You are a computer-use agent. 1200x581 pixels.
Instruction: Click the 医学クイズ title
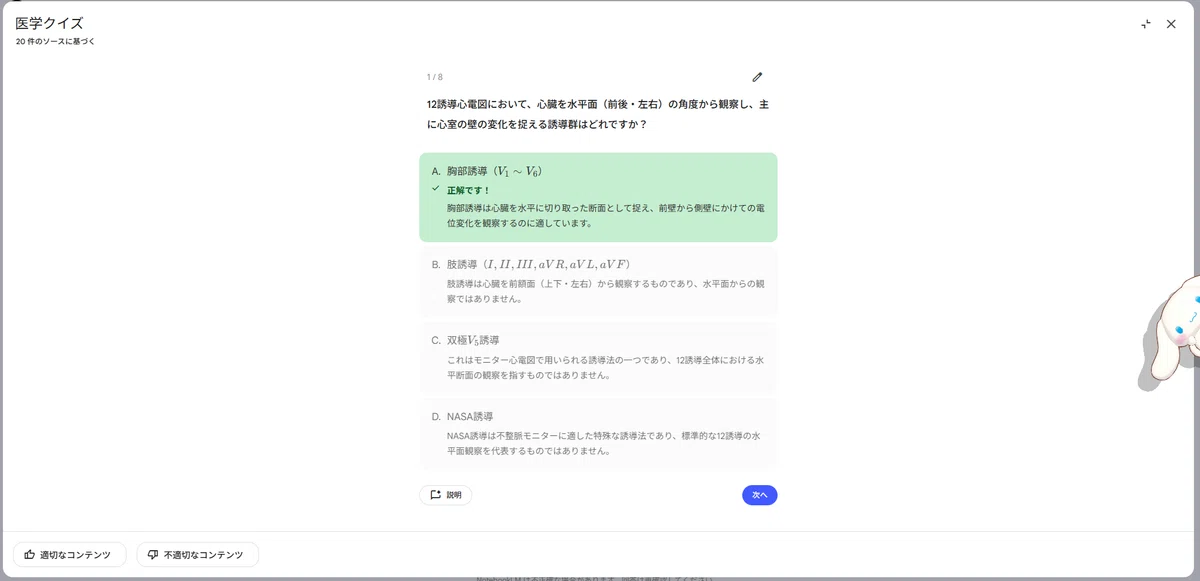click(49, 23)
